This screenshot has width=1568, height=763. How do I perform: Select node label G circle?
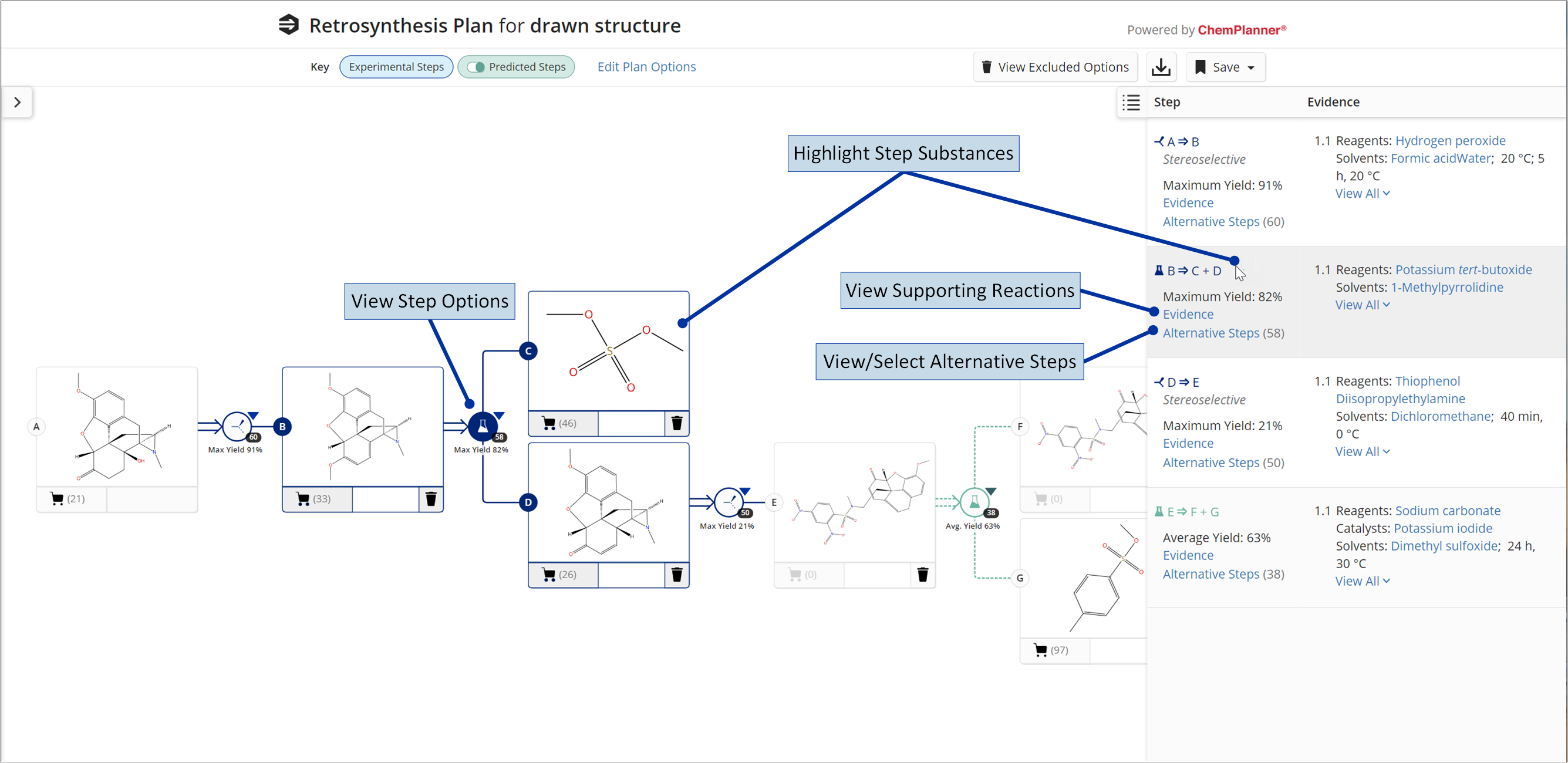click(x=1020, y=578)
